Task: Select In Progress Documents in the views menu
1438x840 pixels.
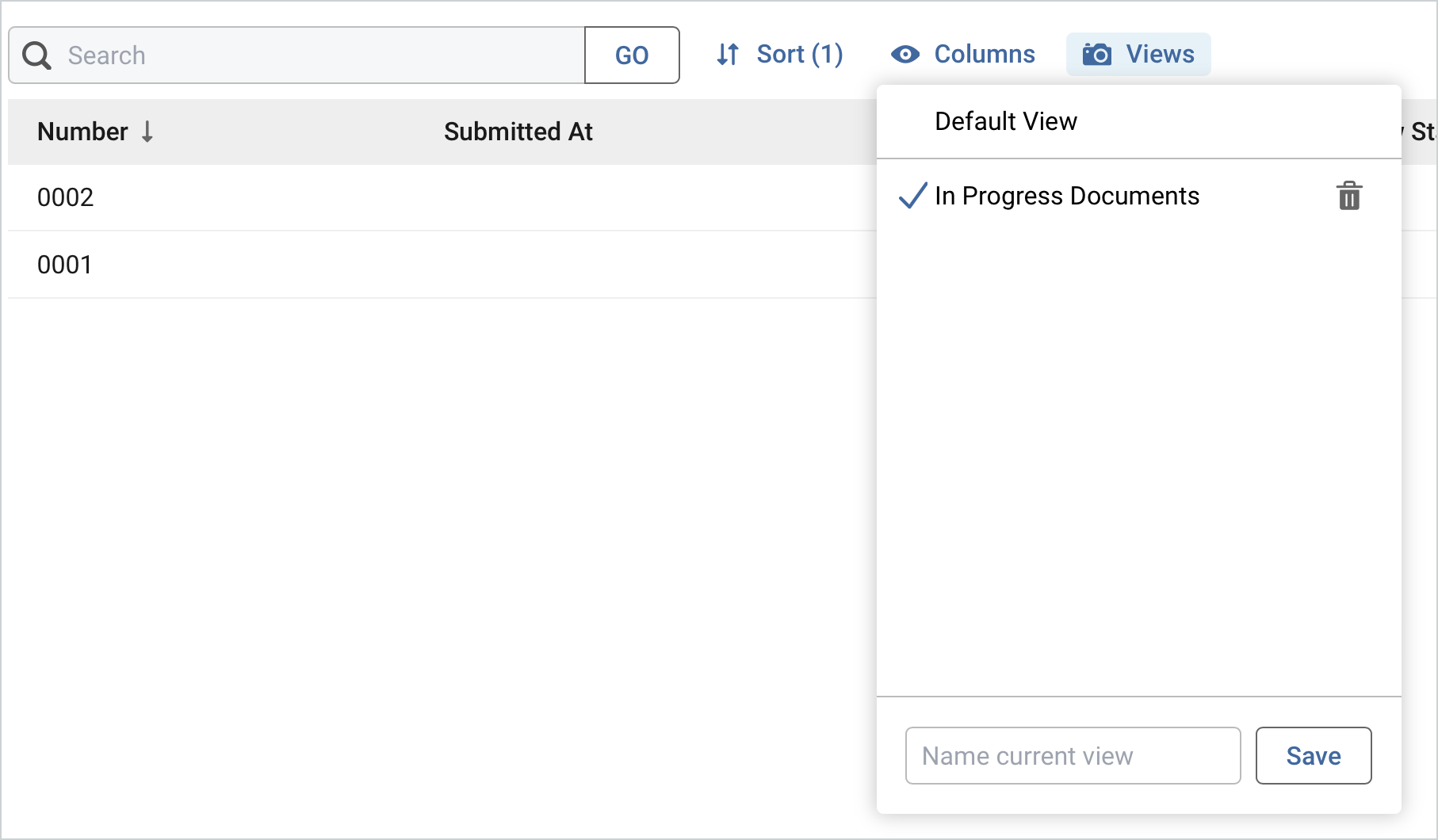Action: coord(1067,196)
